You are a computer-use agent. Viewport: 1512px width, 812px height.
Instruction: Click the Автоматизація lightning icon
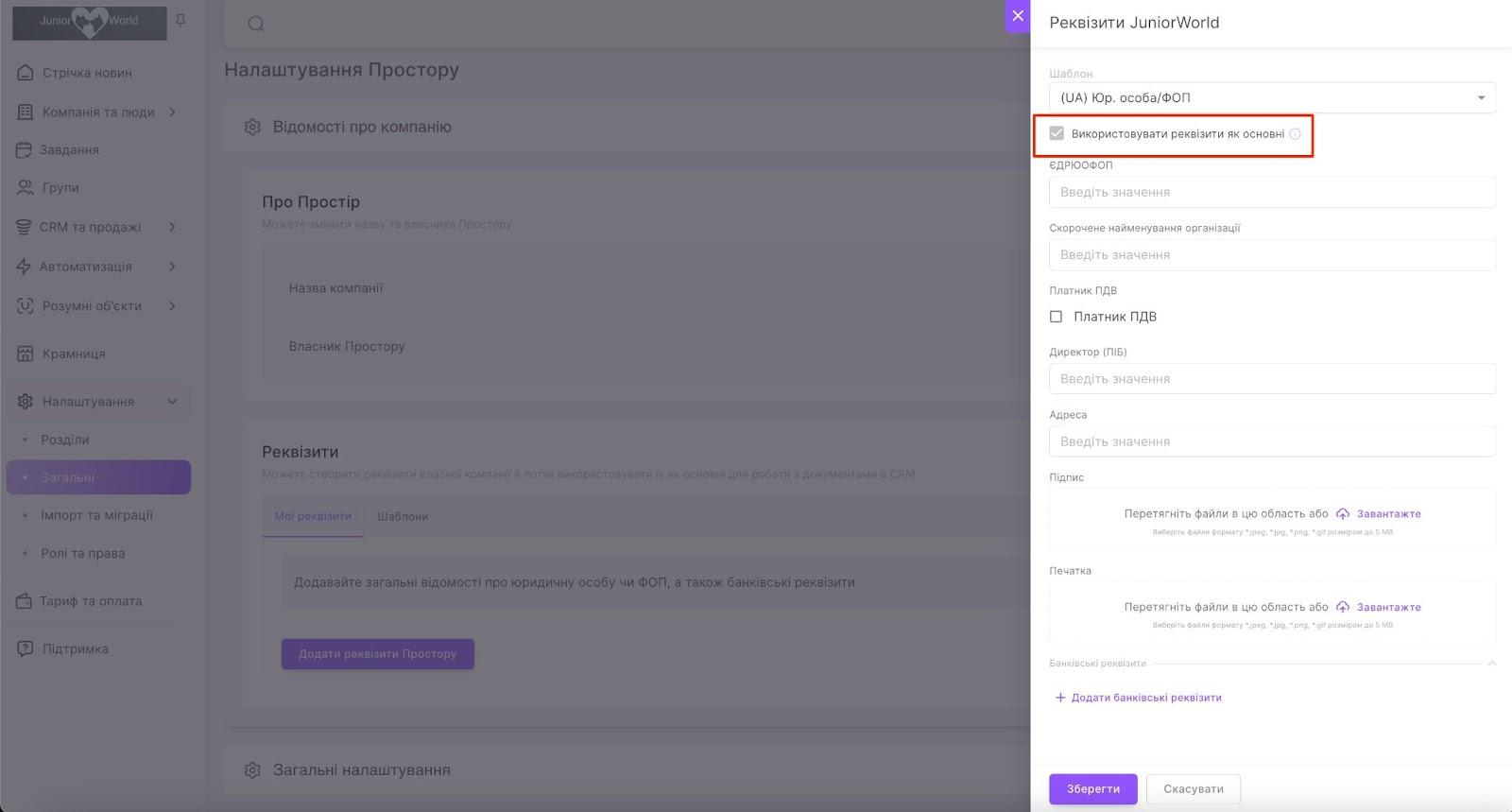(x=25, y=267)
